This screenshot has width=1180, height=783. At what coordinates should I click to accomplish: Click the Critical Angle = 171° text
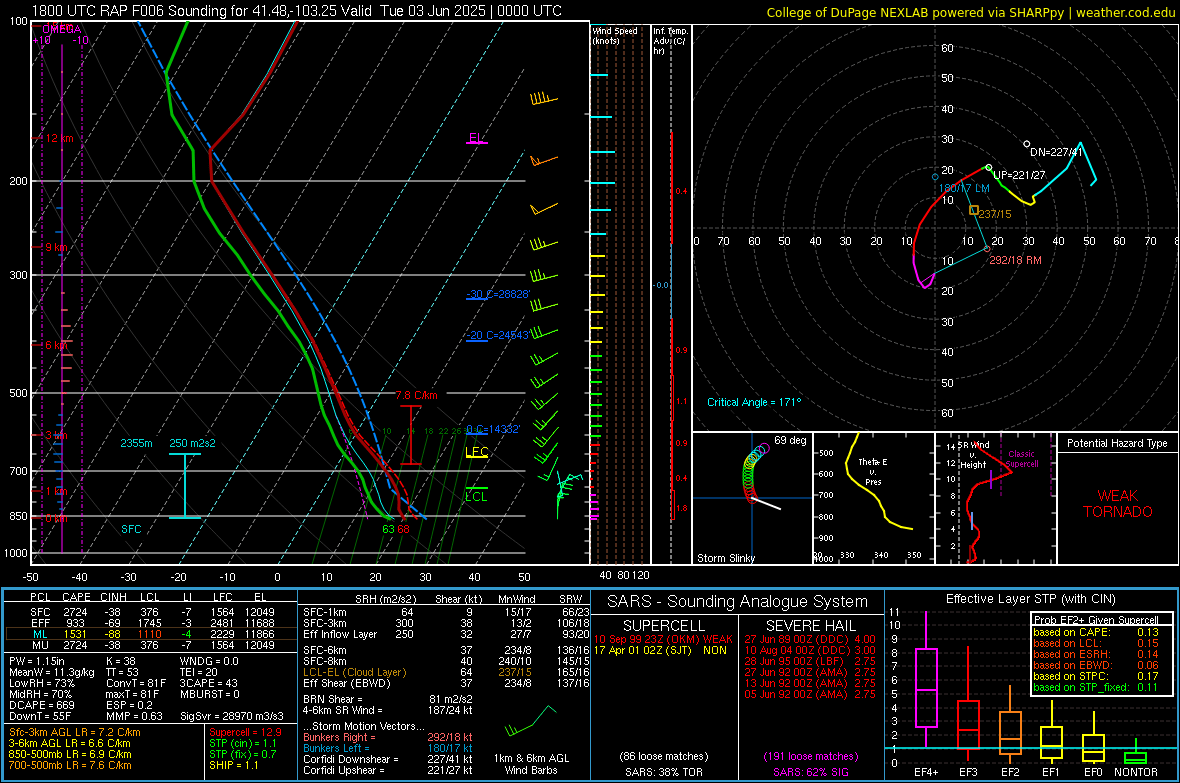tap(754, 402)
